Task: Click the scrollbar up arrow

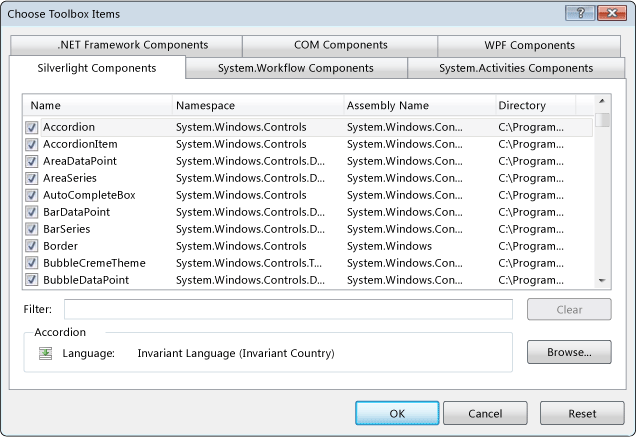Action: pos(602,101)
